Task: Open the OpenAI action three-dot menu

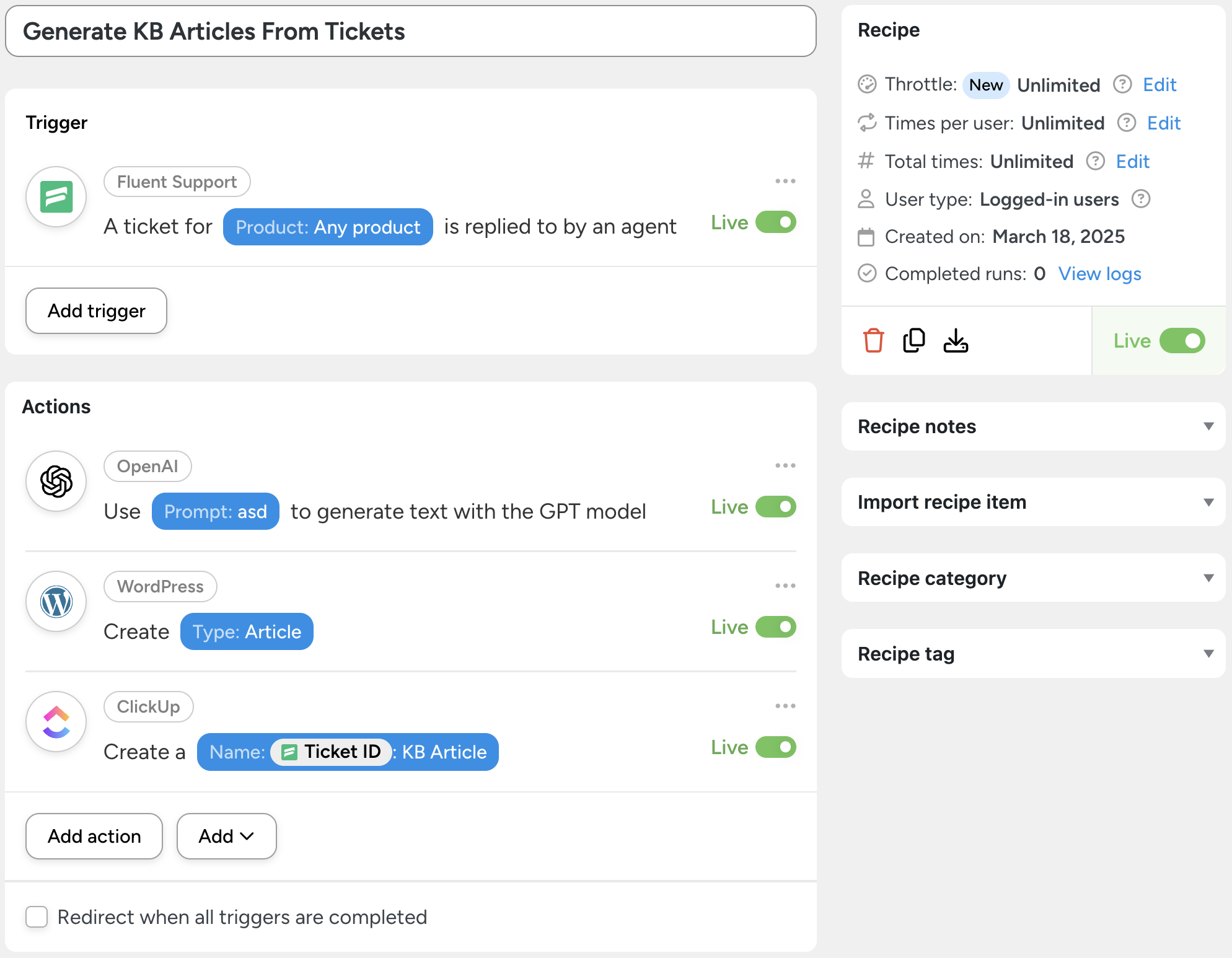Action: tap(785, 466)
